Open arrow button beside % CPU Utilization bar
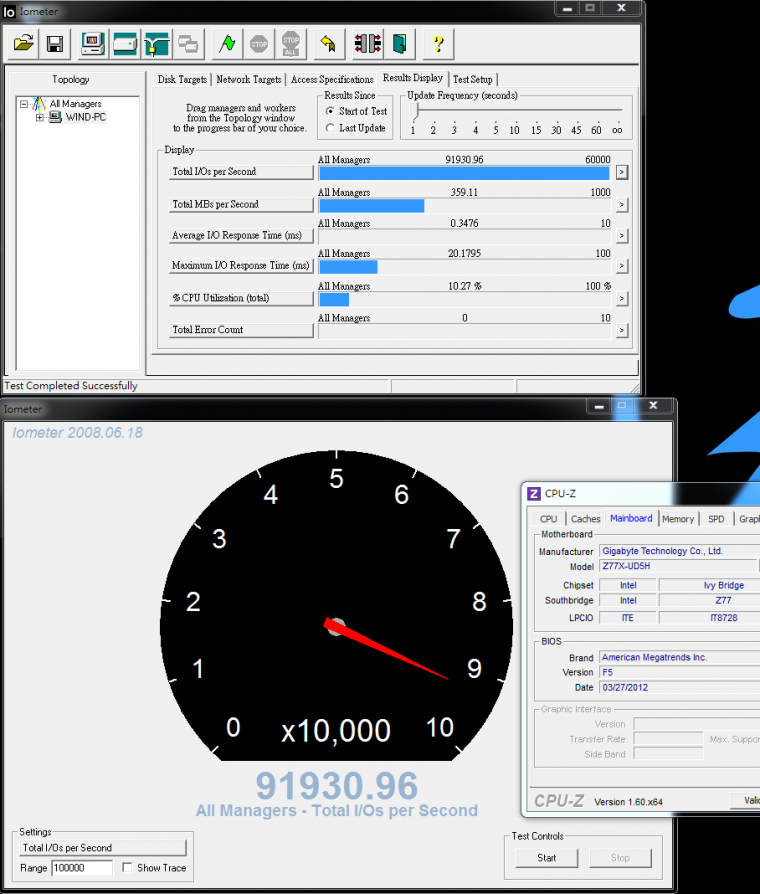 click(x=621, y=298)
